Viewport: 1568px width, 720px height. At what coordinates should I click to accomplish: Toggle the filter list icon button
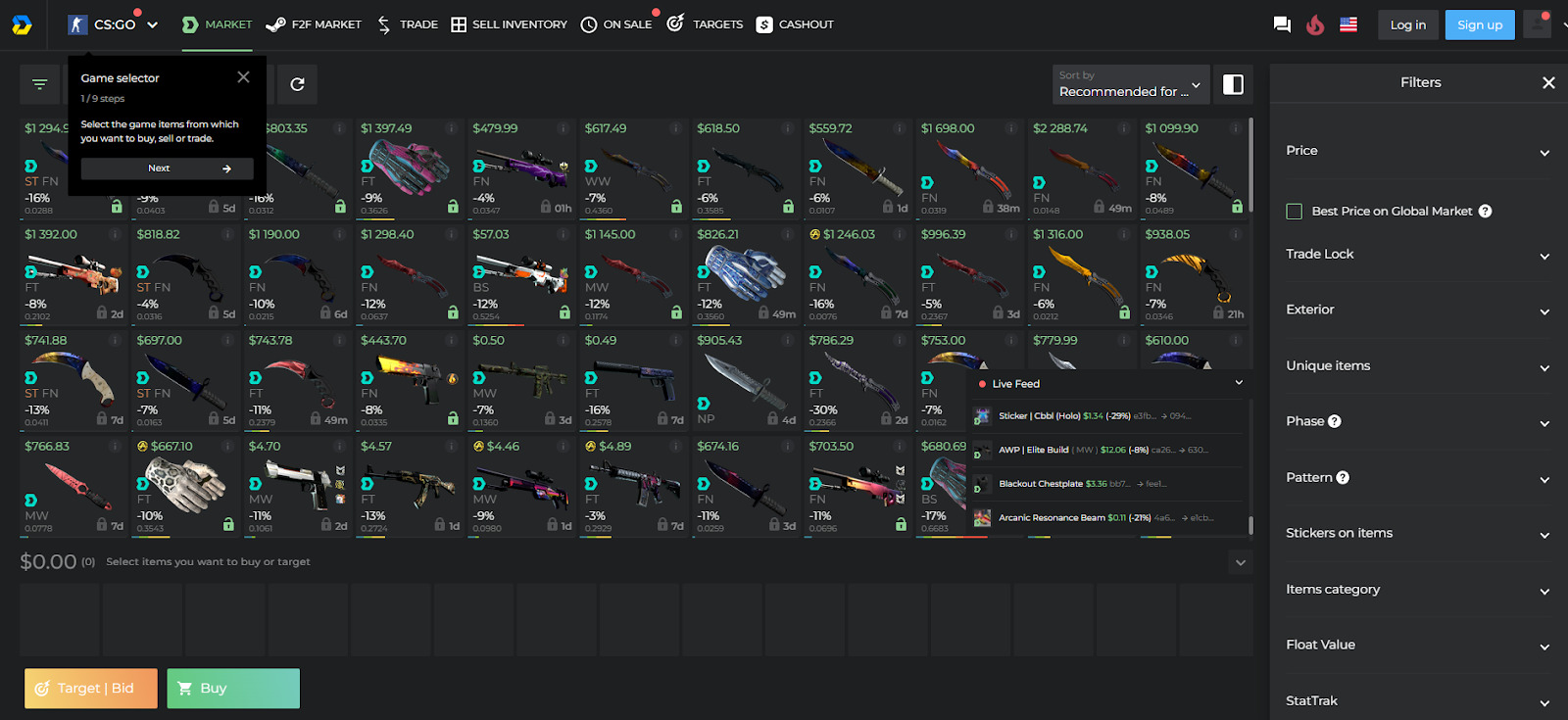[39, 84]
